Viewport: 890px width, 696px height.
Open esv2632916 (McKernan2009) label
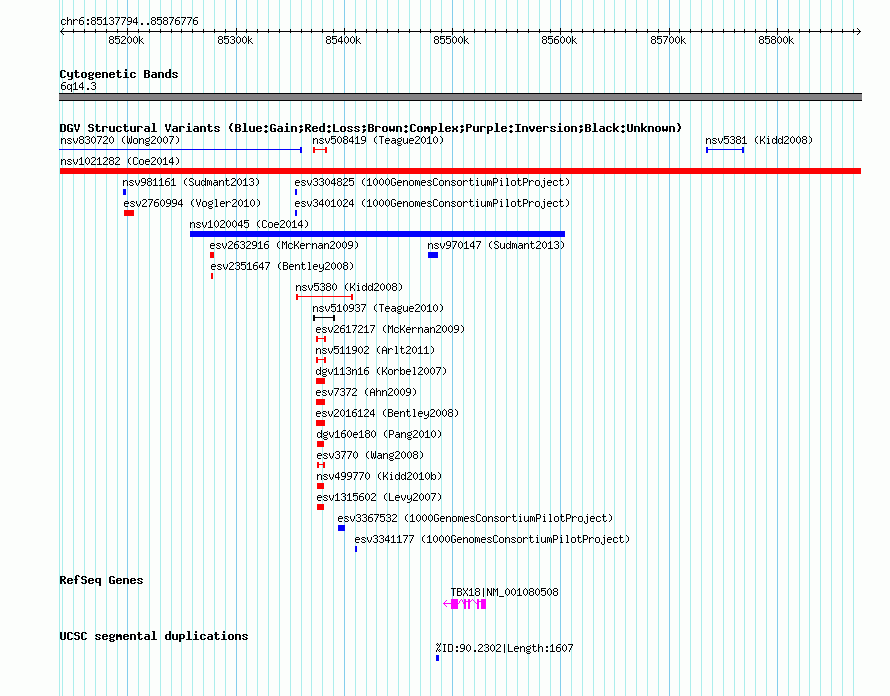[284, 245]
